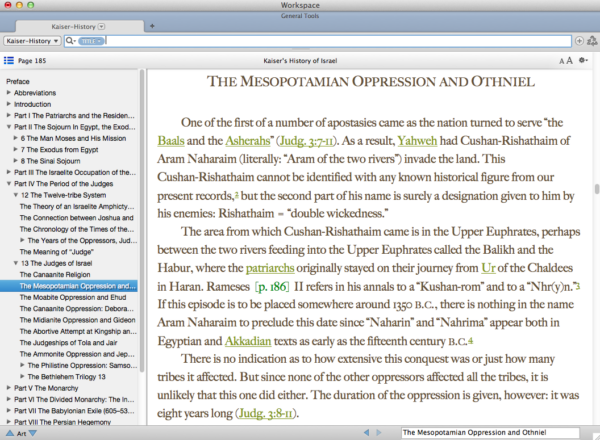Add a new tab with plus
Image resolution: width=600 pixels, height=440 pixels.
[152, 26]
